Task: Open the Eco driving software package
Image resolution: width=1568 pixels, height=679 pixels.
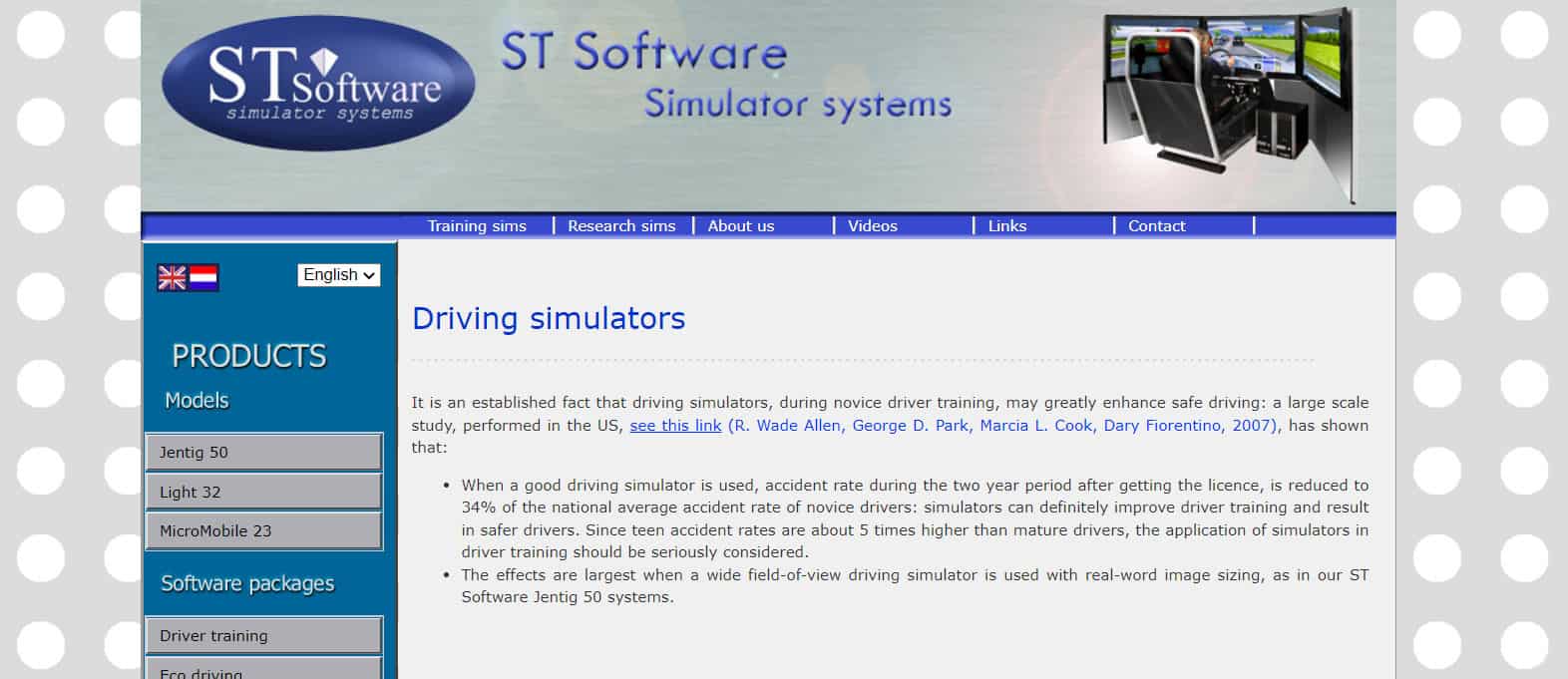Action: pos(264,669)
